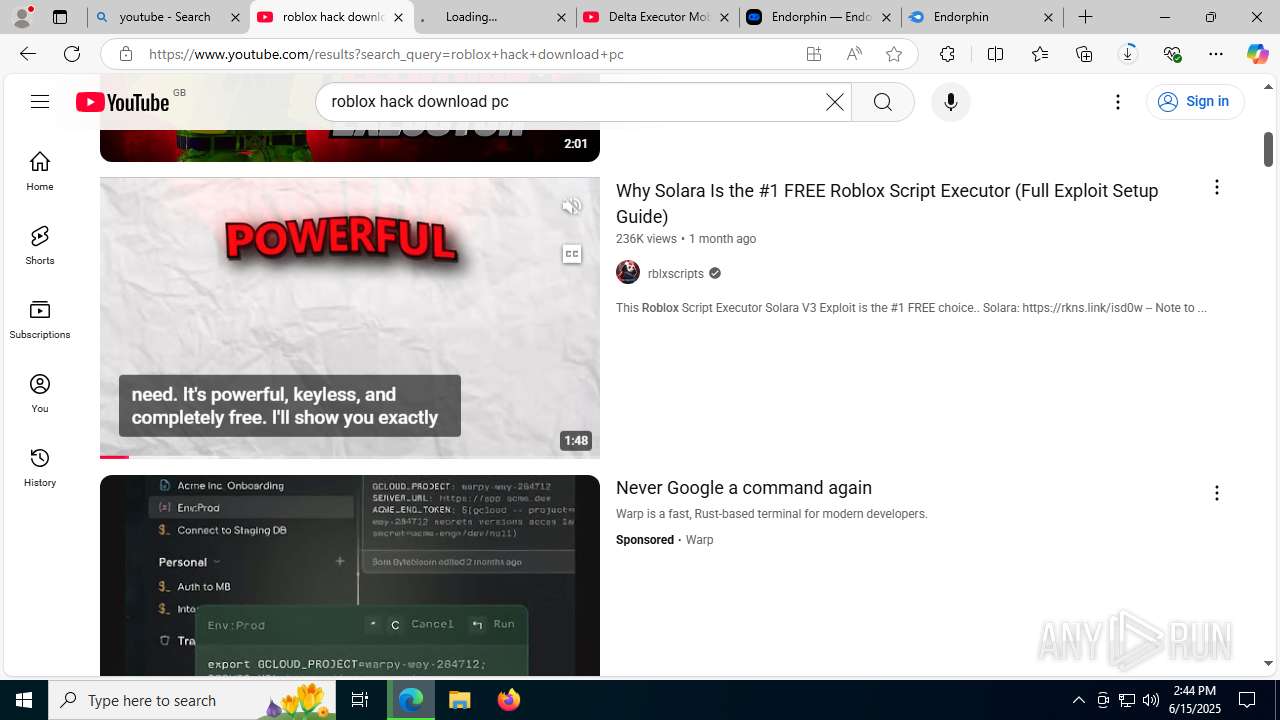This screenshot has width=1280, height=720.
Task: Open Edge Downloads
Action: click(1128, 54)
